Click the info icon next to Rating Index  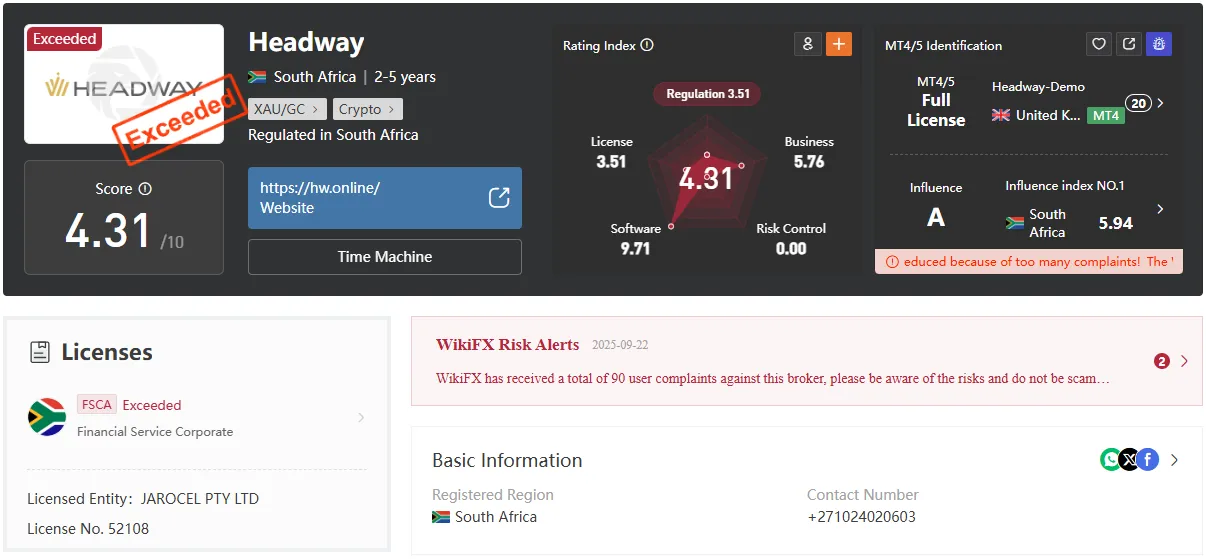pyautogui.click(x=647, y=45)
